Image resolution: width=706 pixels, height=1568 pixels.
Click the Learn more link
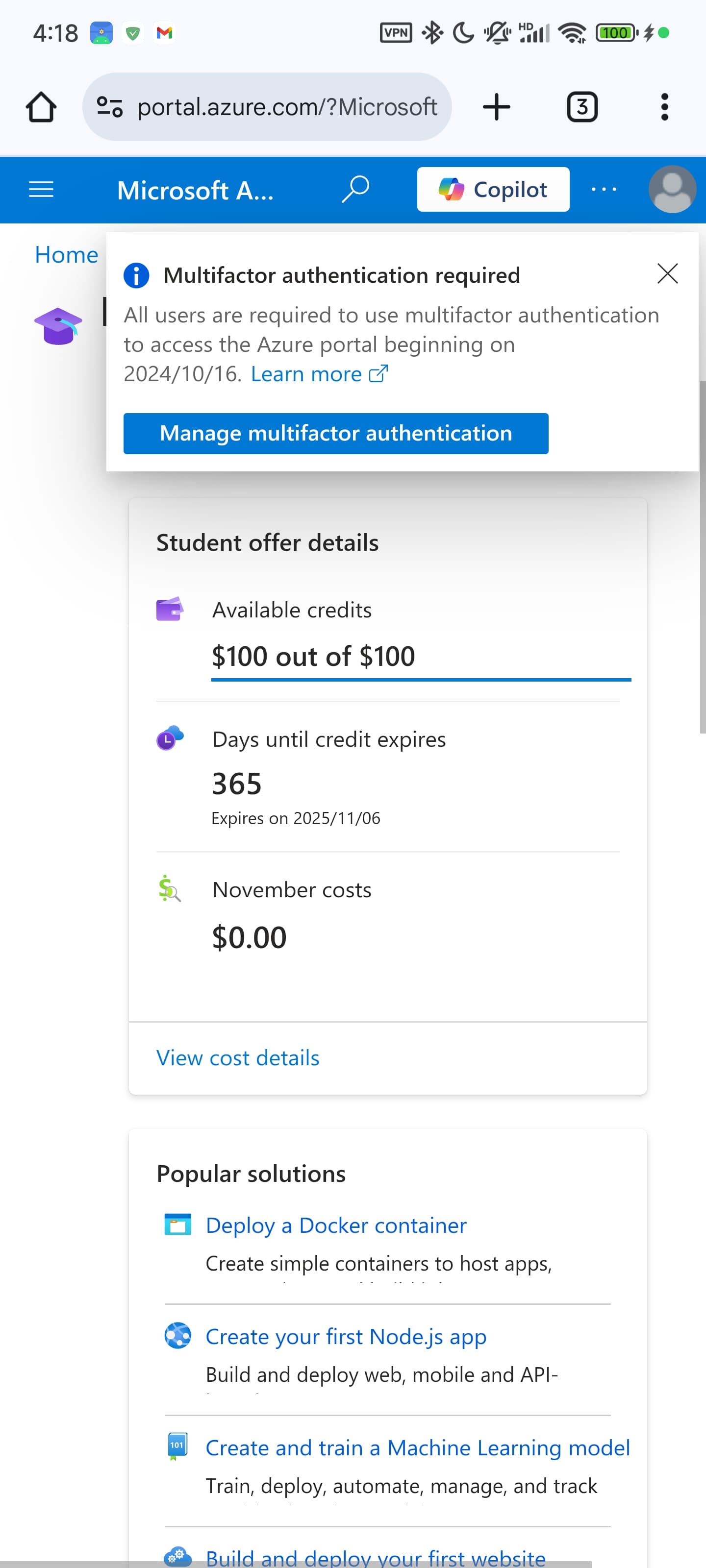pyautogui.click(x=319, y=374)
